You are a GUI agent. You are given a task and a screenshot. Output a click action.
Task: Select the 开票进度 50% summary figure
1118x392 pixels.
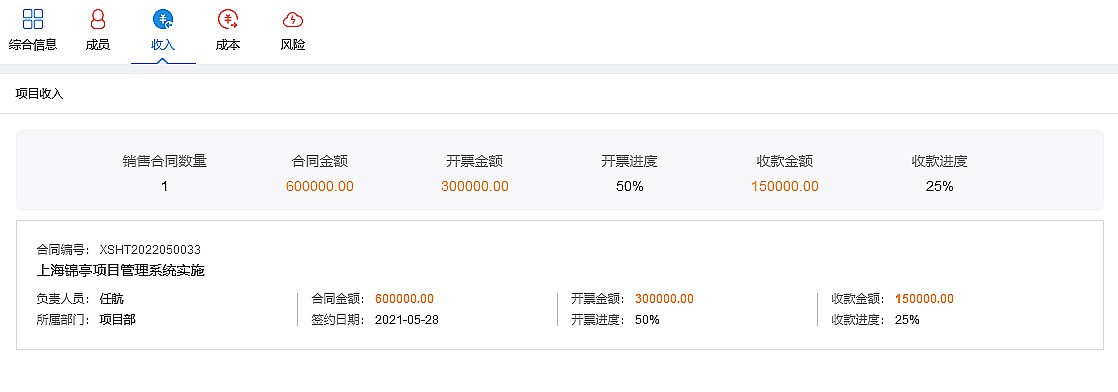pos(630,187)
